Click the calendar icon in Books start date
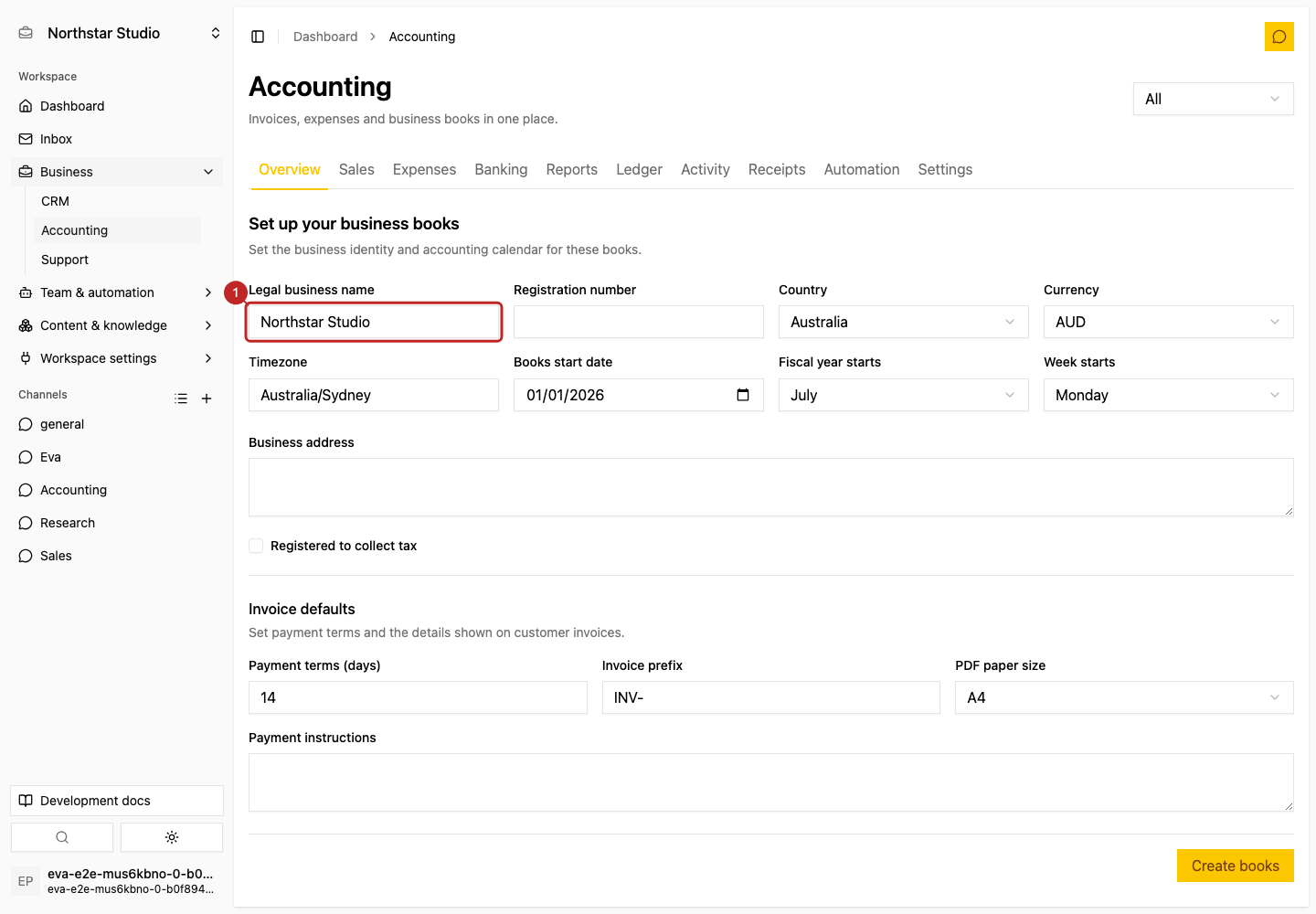Image resolution: width=1316 pixels, height=914 pixels. pos(743,395)
